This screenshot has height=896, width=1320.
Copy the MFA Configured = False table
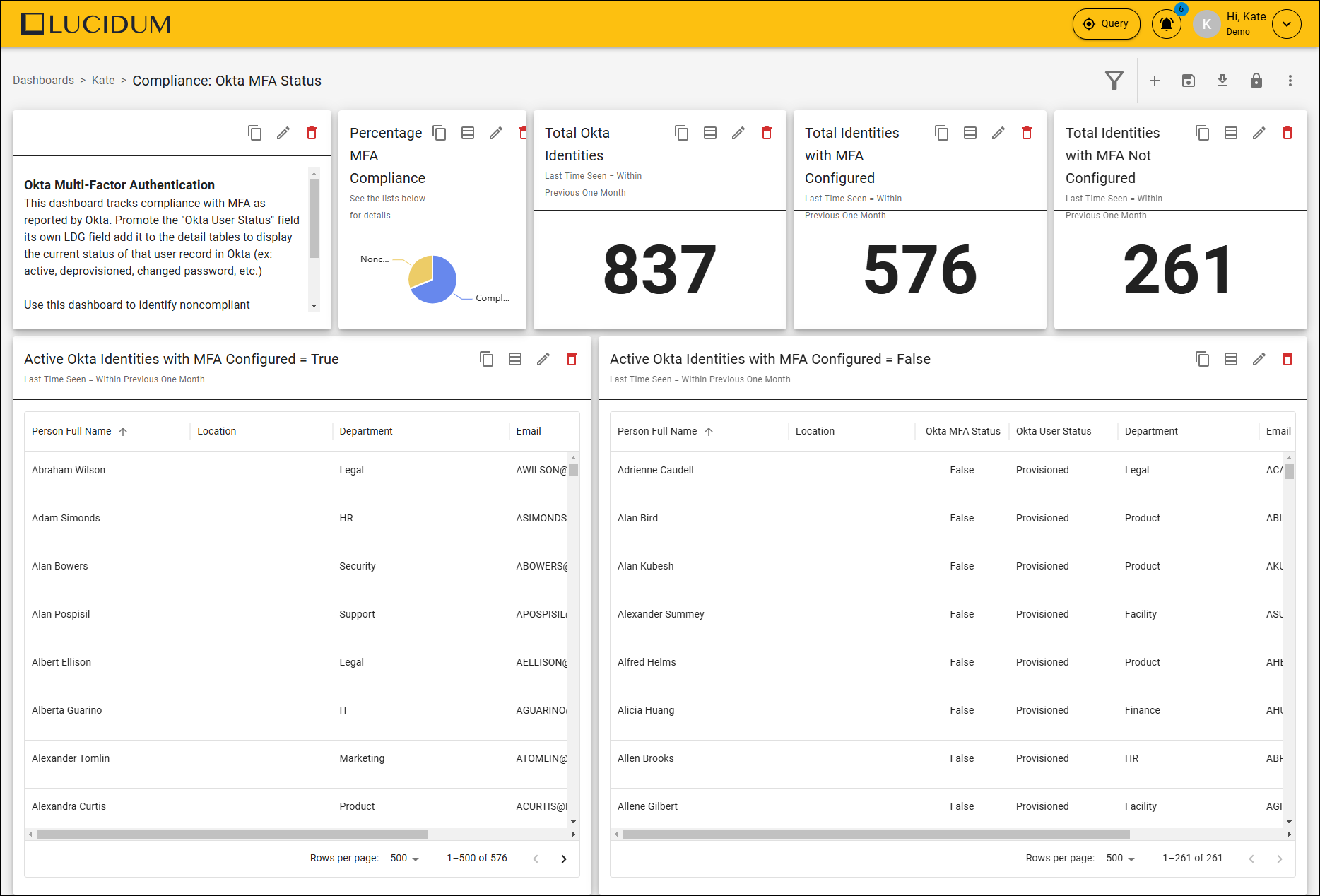[x=1203, y=359]
